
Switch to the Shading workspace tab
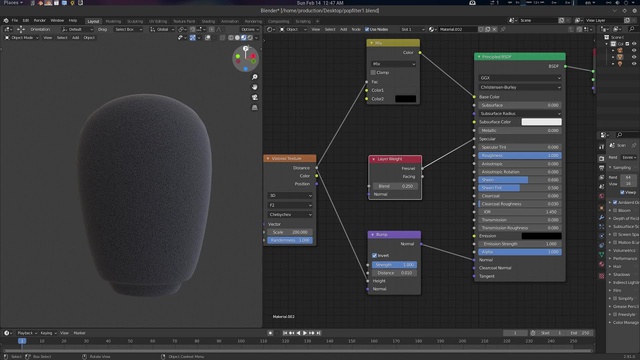tap(208, 21)
